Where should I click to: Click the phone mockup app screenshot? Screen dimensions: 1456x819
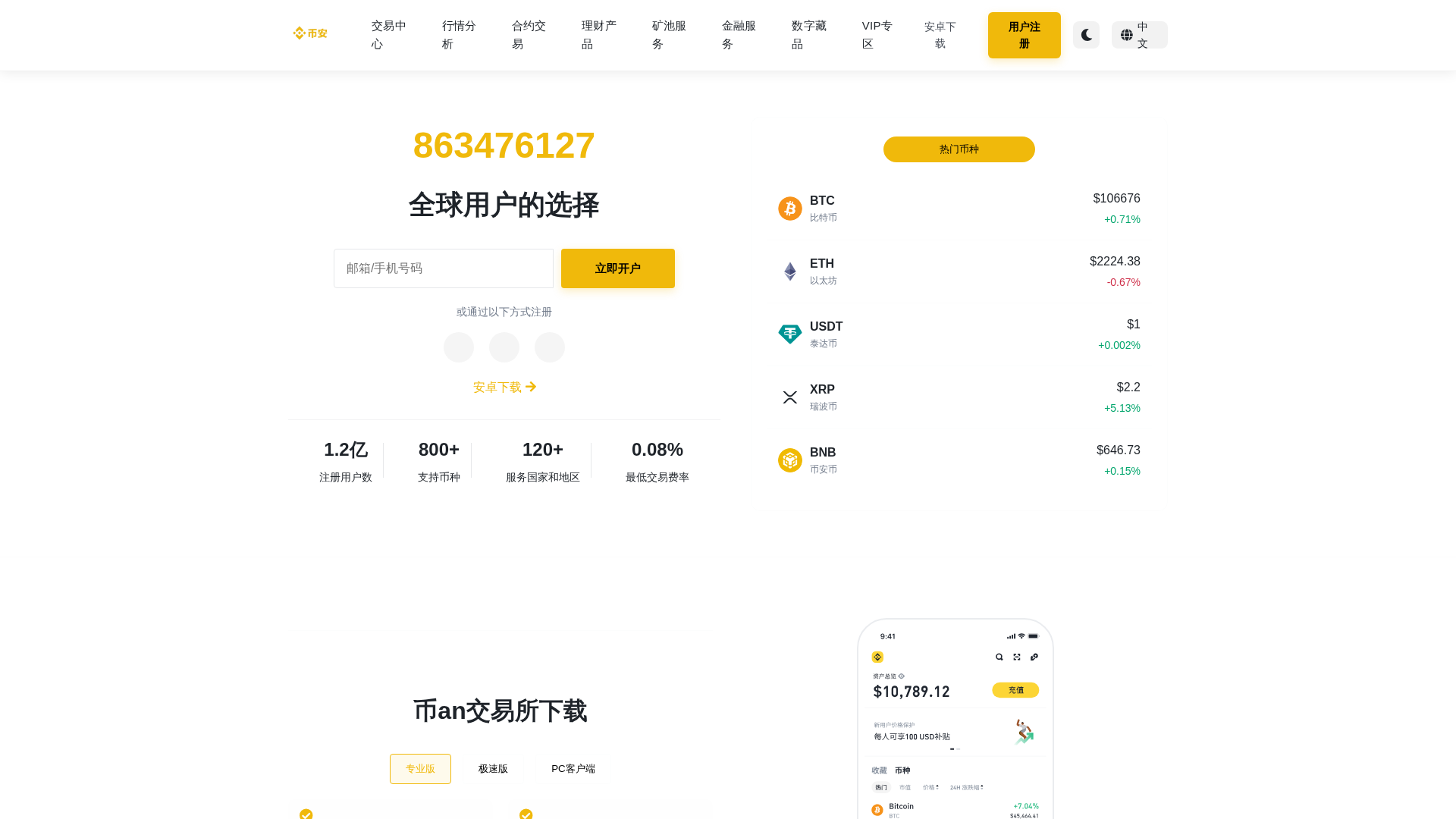pyautogui.click(x=955, y=719)
